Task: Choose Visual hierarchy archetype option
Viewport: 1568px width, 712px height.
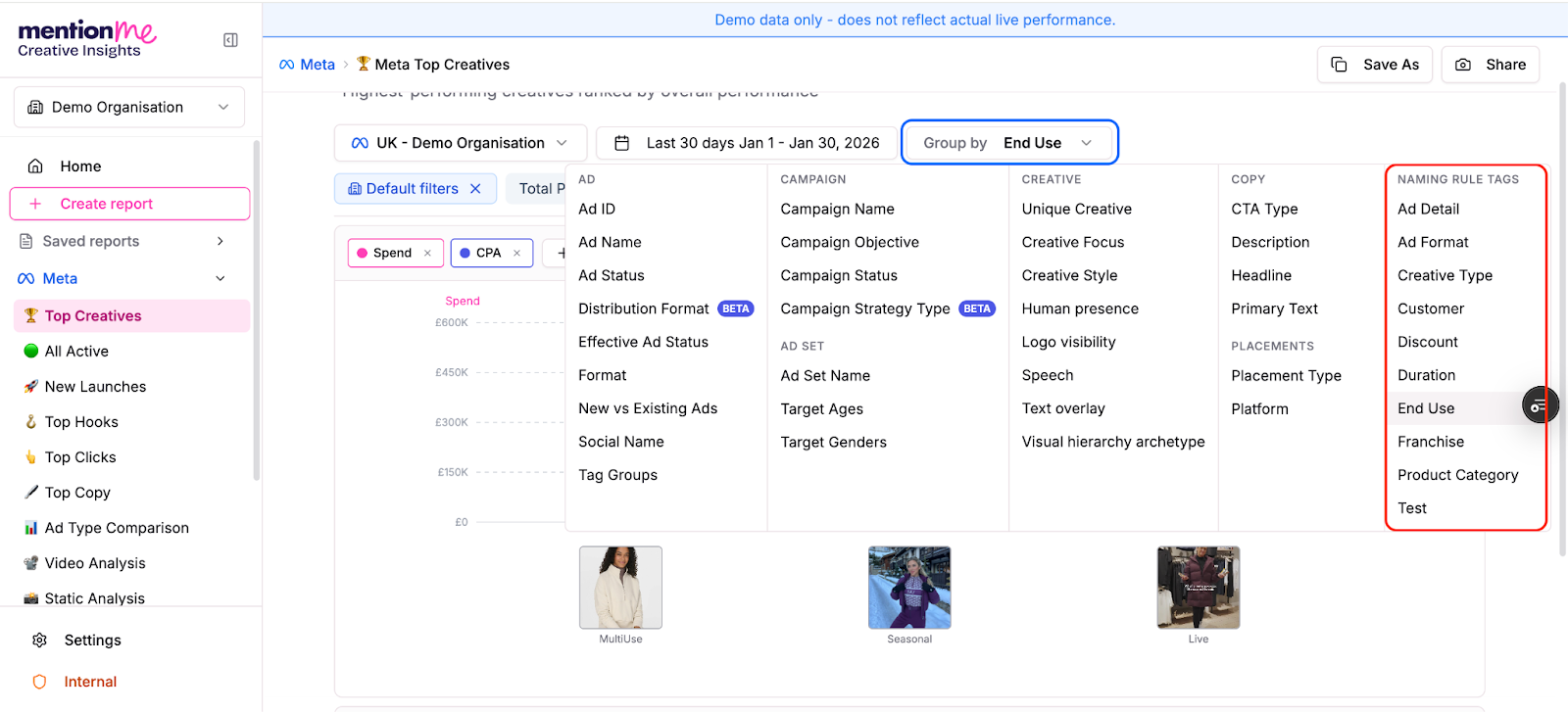Action: 1113,442
